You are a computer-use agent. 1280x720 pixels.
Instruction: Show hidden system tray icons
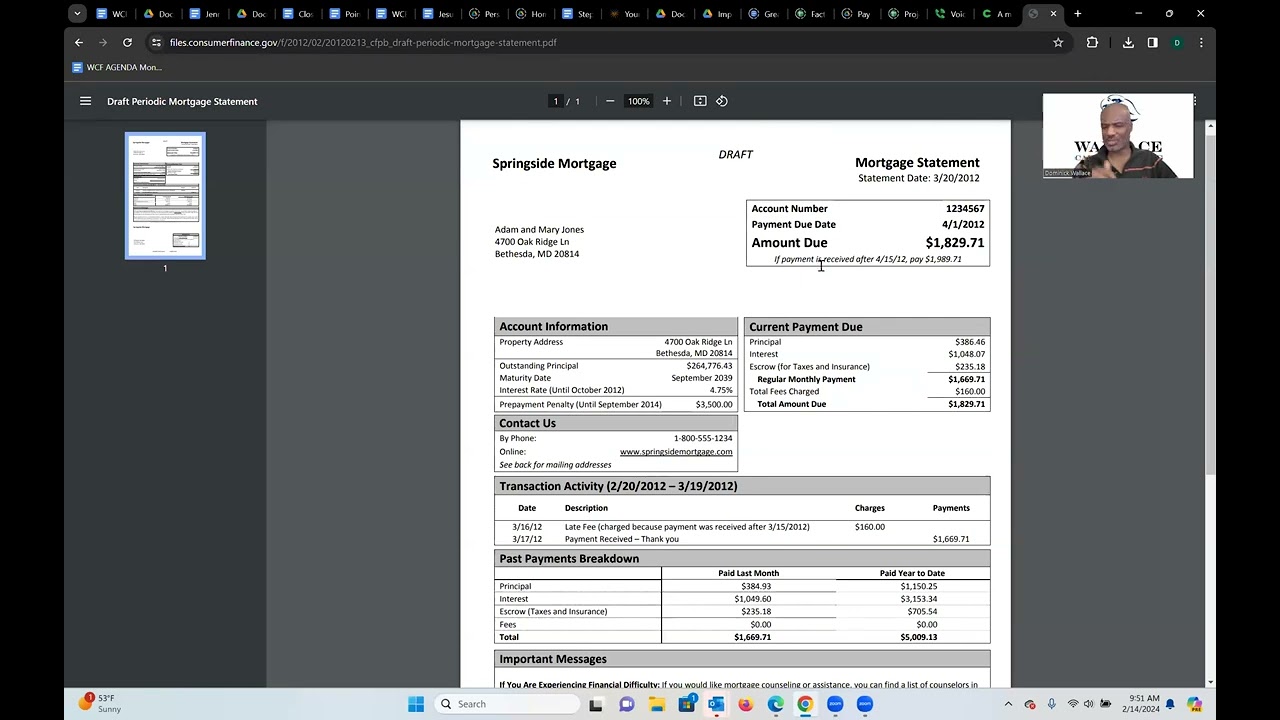(1008, 704)
